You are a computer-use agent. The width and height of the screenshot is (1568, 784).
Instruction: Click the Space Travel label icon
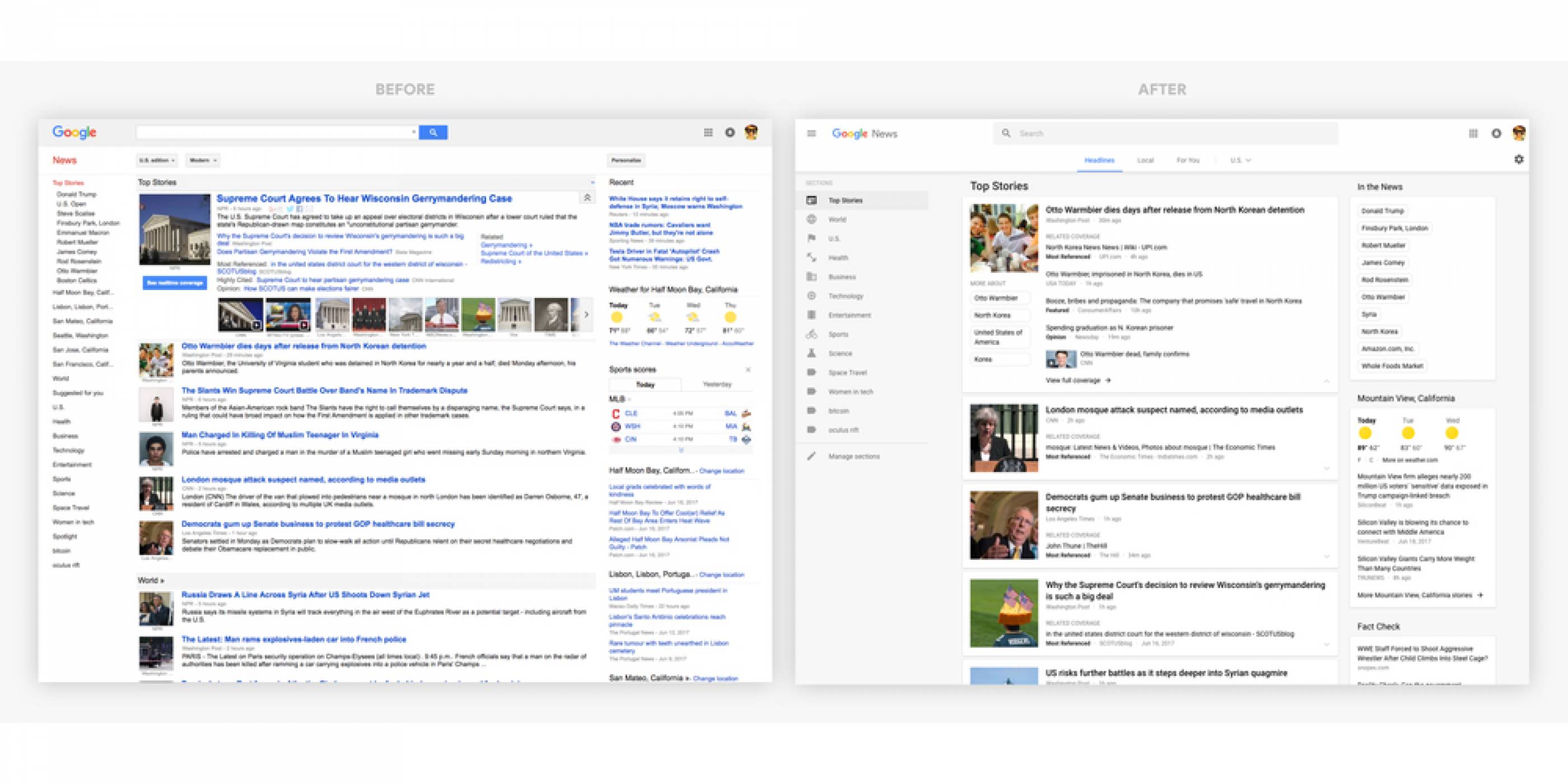tap(811, 372)
